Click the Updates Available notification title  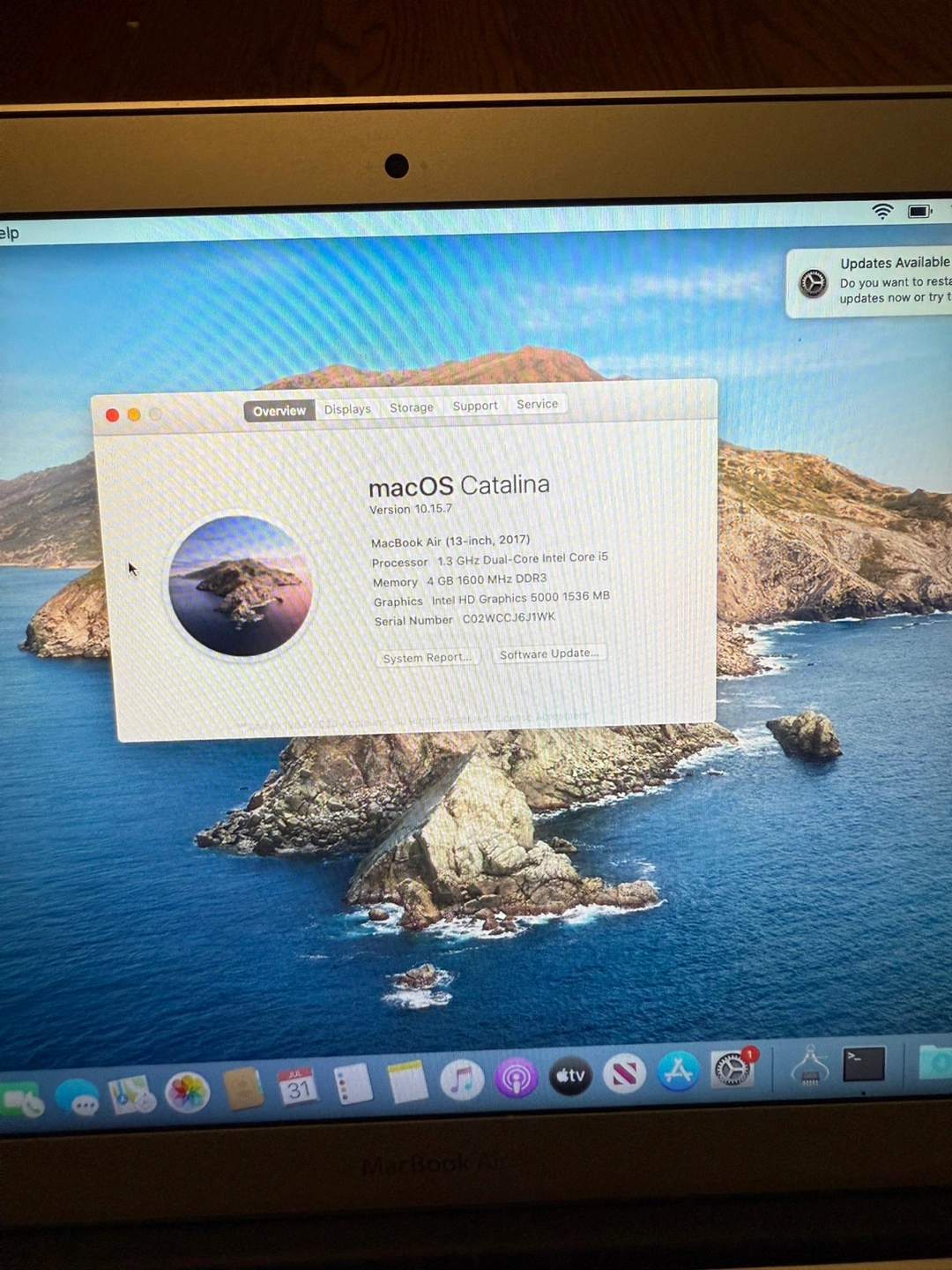click(x=895, y=263)
